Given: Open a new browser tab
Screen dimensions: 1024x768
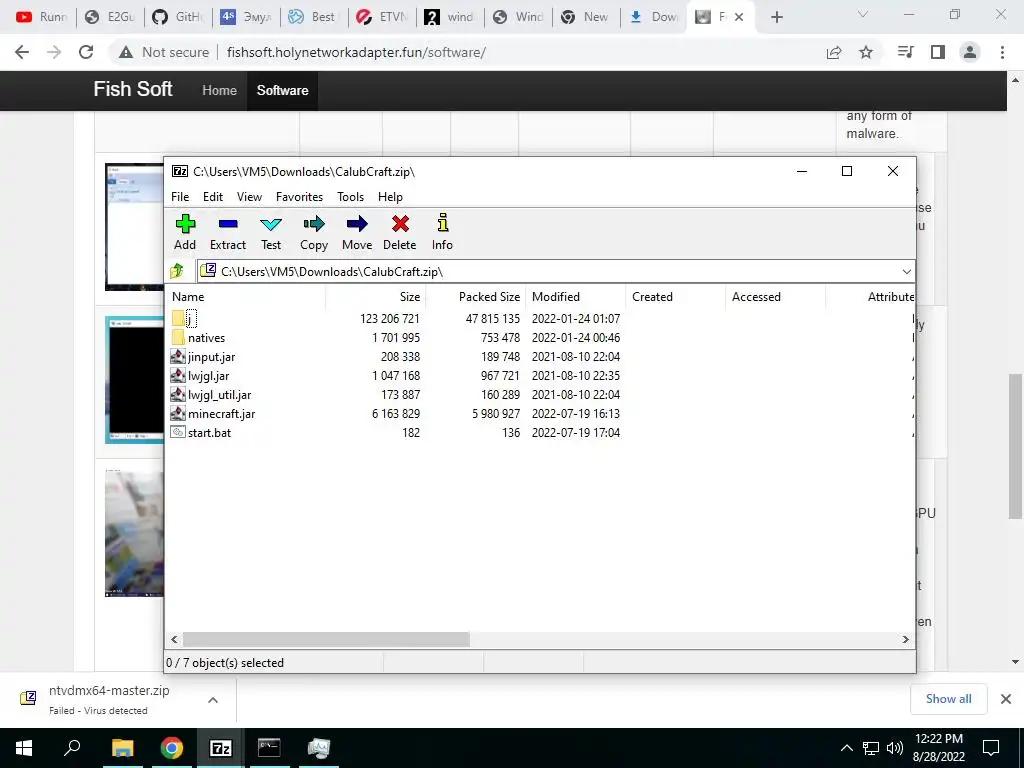Looking at the screenshot, I should [x=776, y=17].
